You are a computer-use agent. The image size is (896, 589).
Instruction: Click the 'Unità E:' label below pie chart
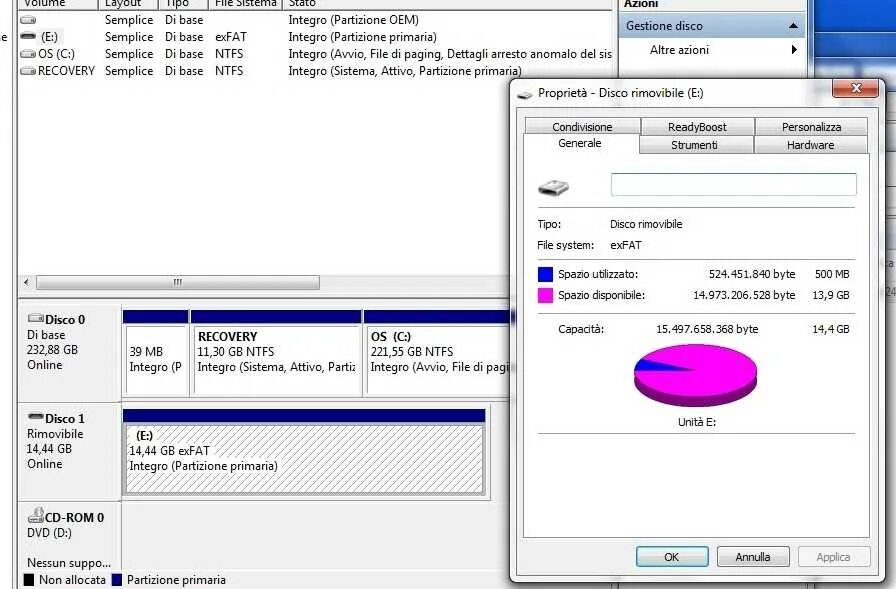click(x=697, y=422)
